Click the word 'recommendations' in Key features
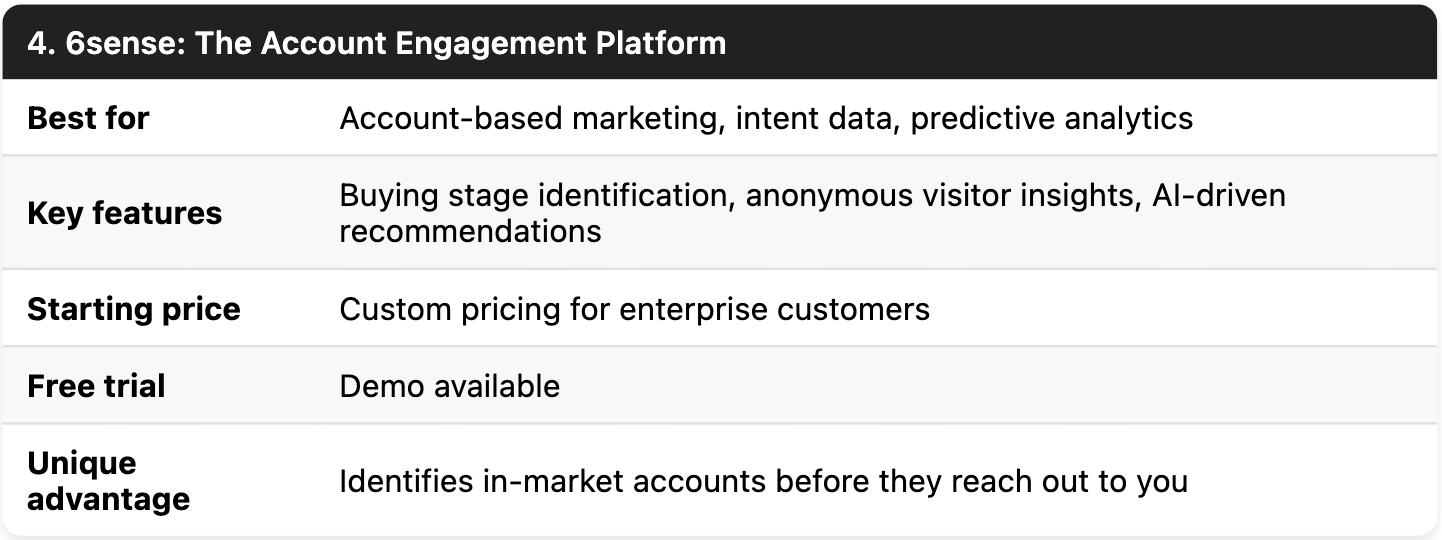This screenshot has width=1442, height=540. coord(470,231)
